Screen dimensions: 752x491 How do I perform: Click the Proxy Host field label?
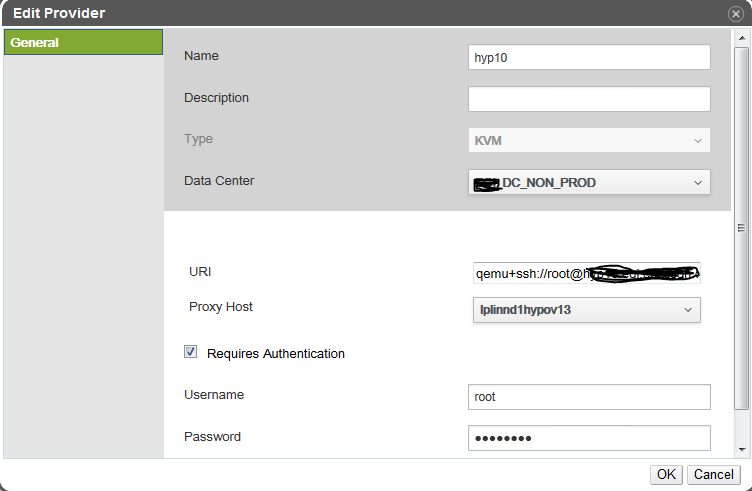click(220, 307)
